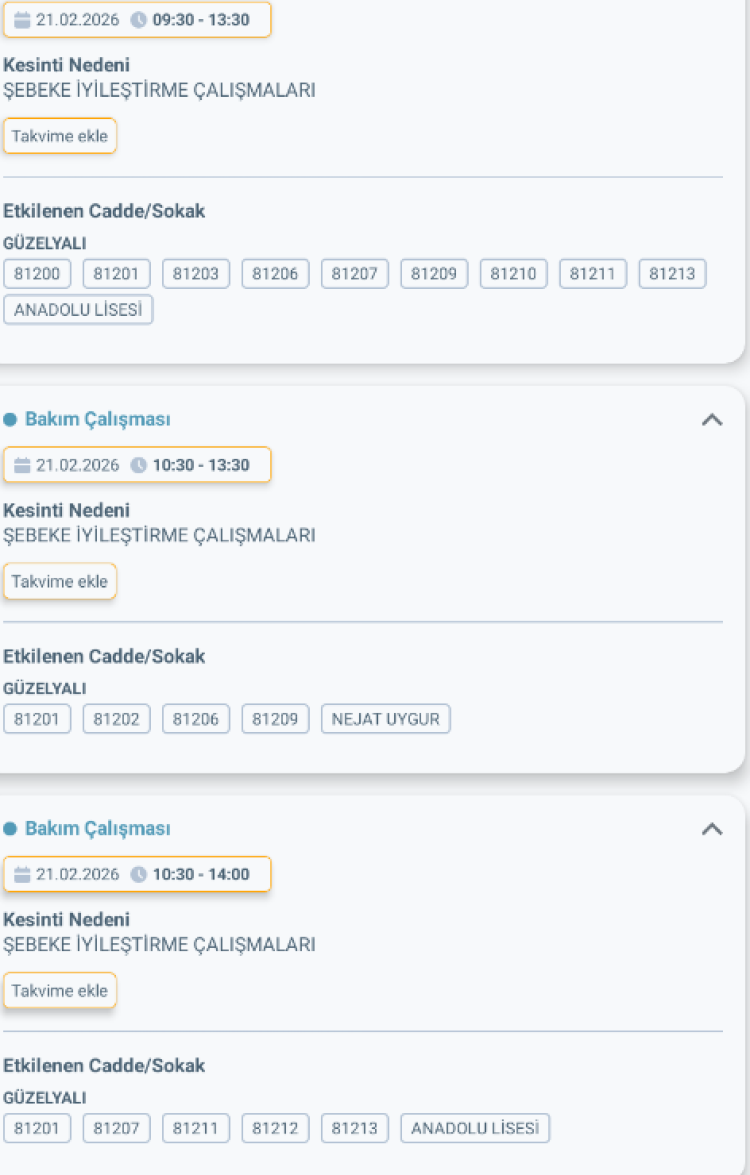Click Takvime ekle in the 10:30 - 14:00 card

[59, 990]
